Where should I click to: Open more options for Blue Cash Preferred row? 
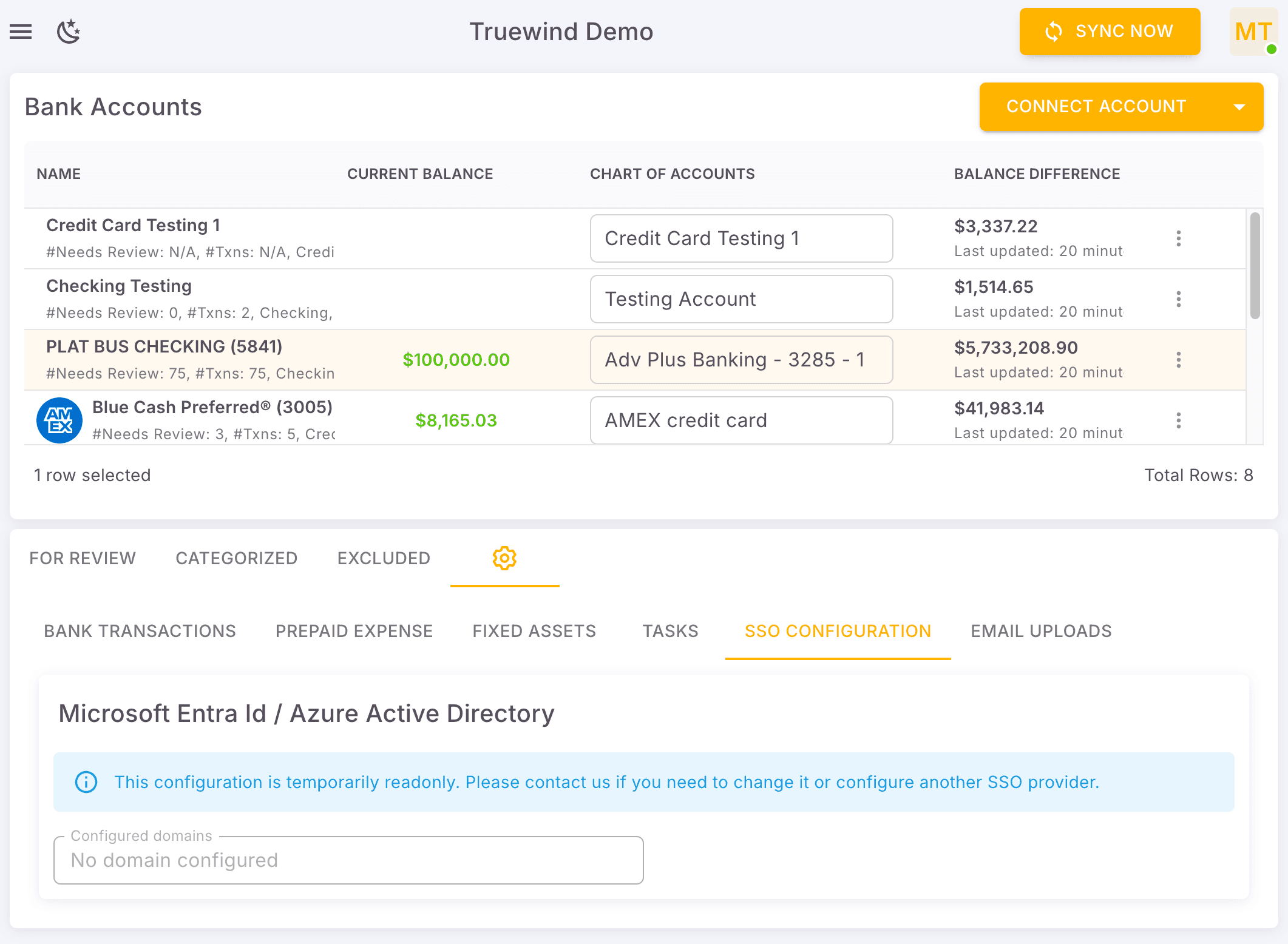[1178, 420]
